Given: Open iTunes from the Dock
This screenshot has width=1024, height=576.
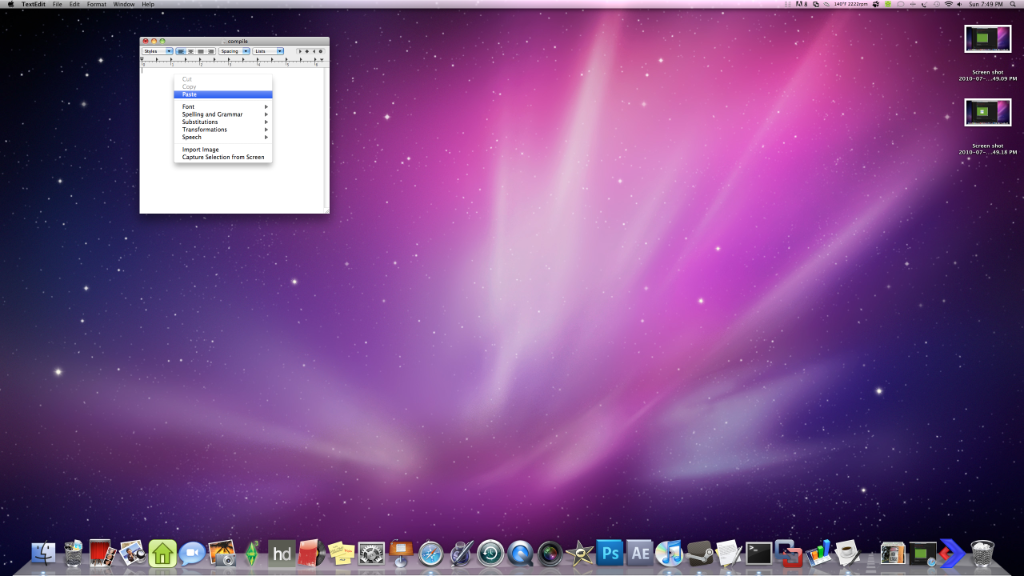Looking at the screenshot, I should tap(669, 552).
